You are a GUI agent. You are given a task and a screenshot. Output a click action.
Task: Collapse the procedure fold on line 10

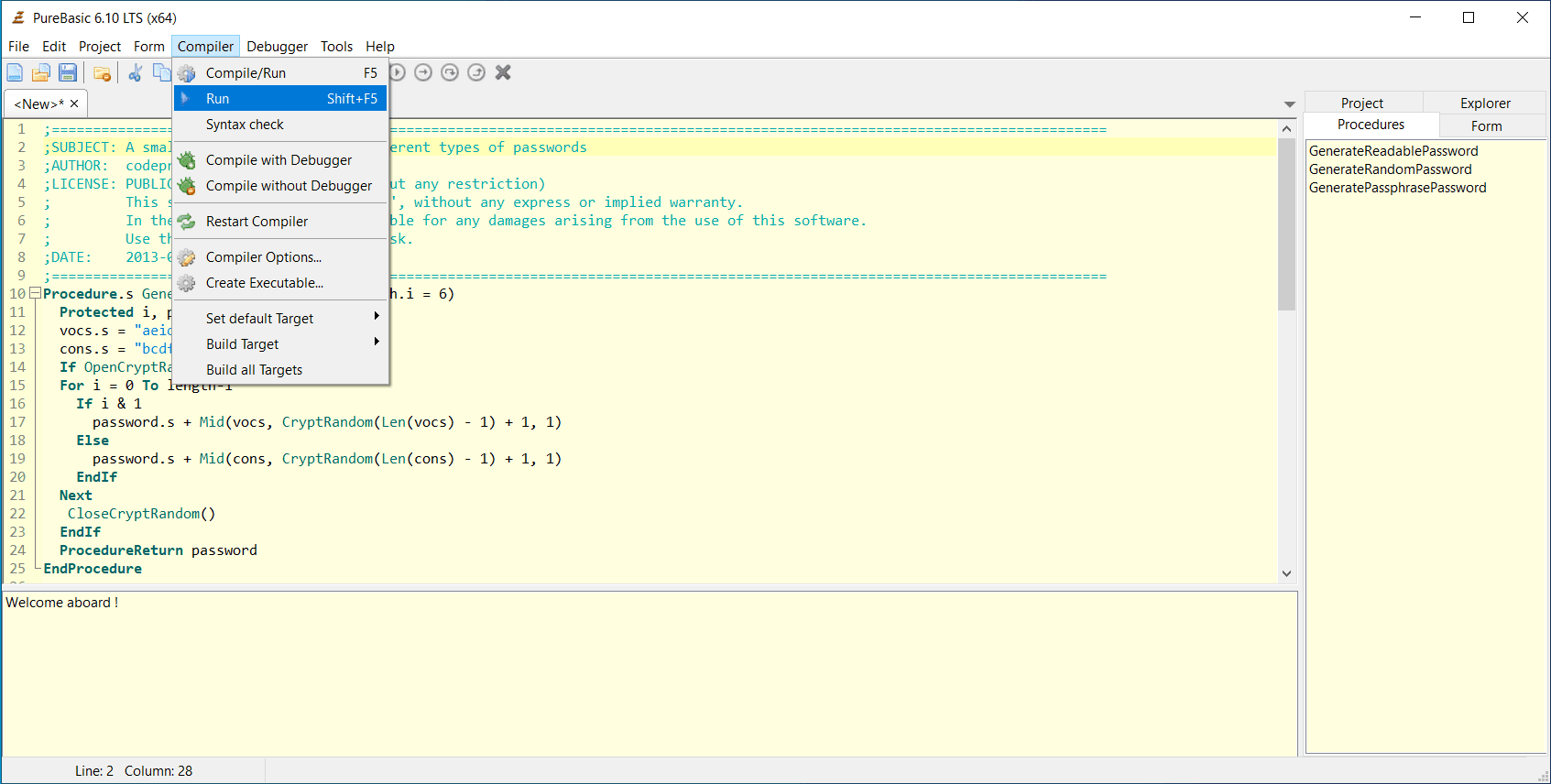35,293
